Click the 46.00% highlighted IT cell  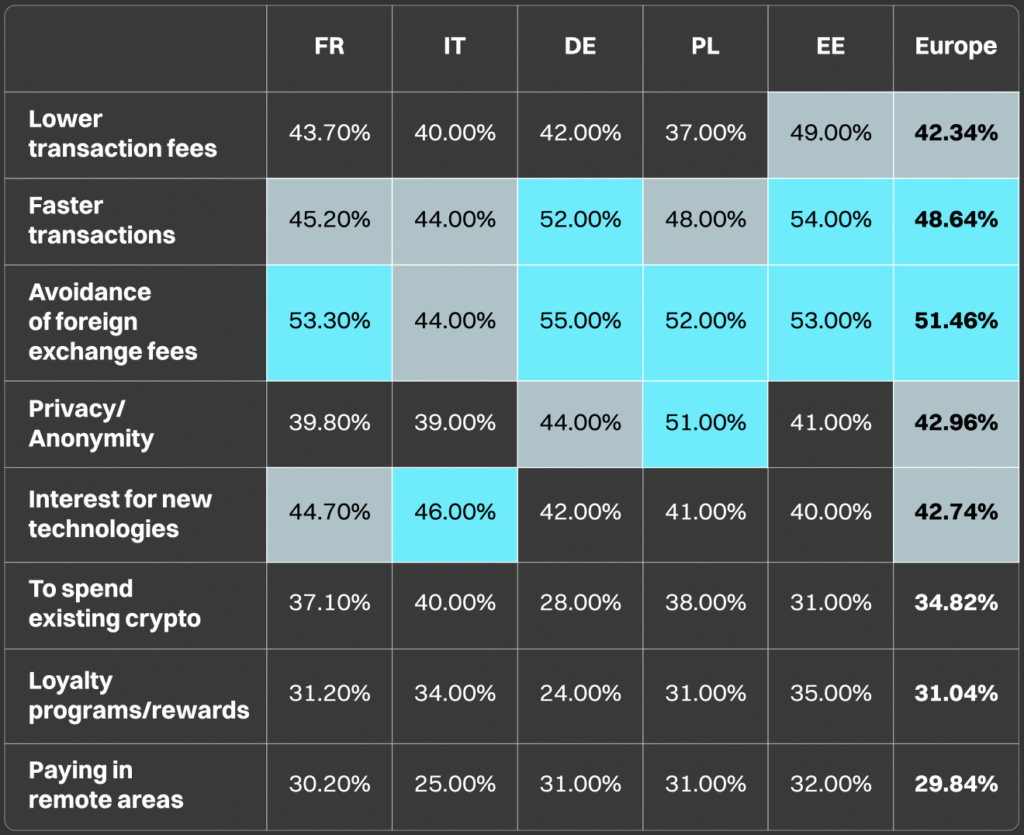[x=454, y=512]
